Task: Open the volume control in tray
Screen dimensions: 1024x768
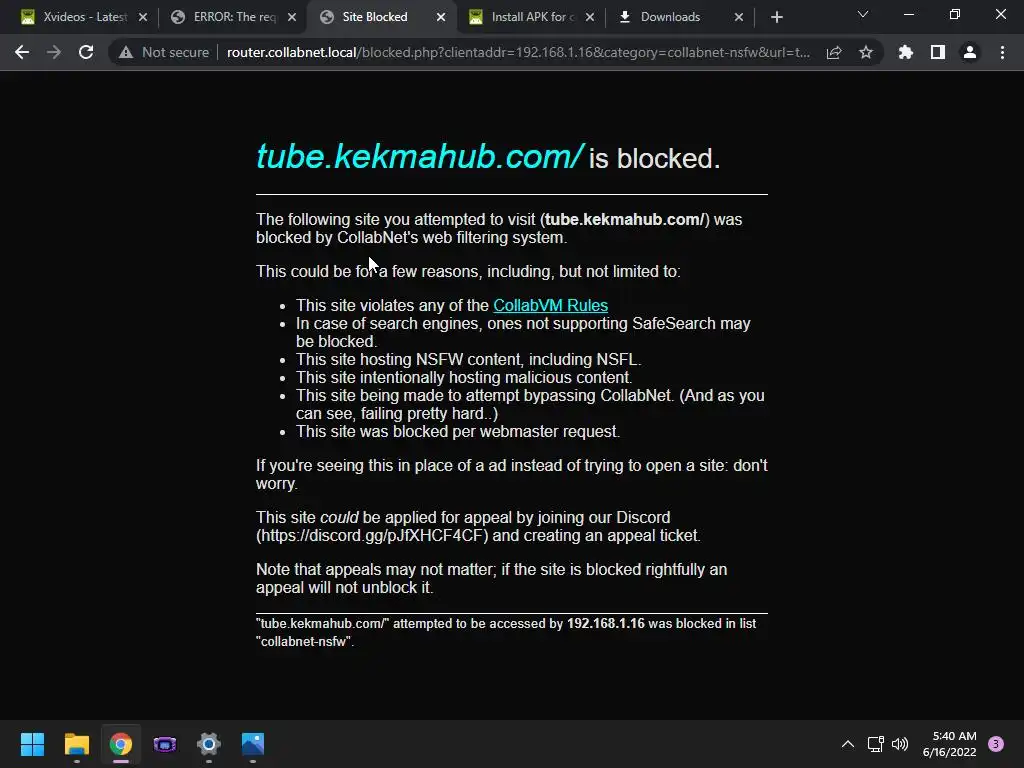Action: click(x=900, y=744)
